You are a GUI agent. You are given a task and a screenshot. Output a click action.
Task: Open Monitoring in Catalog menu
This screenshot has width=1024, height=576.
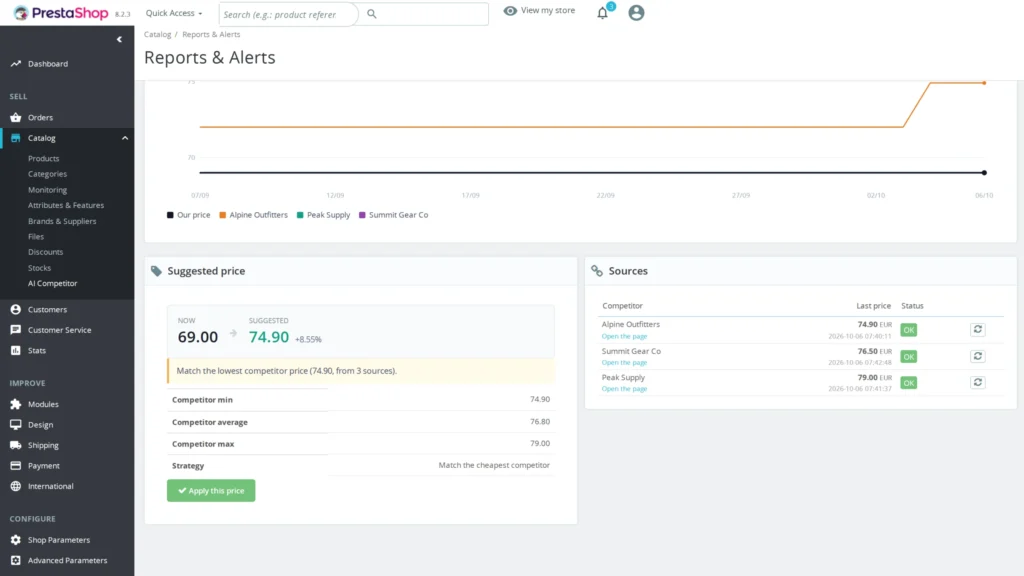pyautogui.click(x=48, y=190)
